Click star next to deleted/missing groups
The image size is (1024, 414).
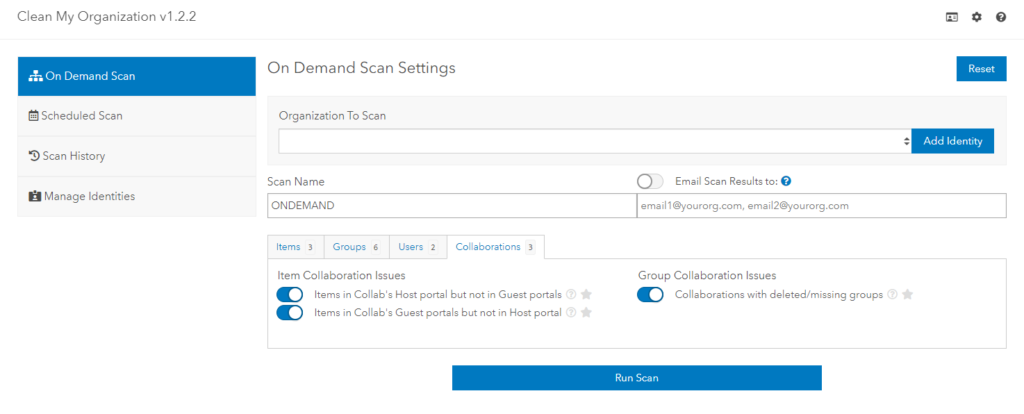click(x=908, y=295)
